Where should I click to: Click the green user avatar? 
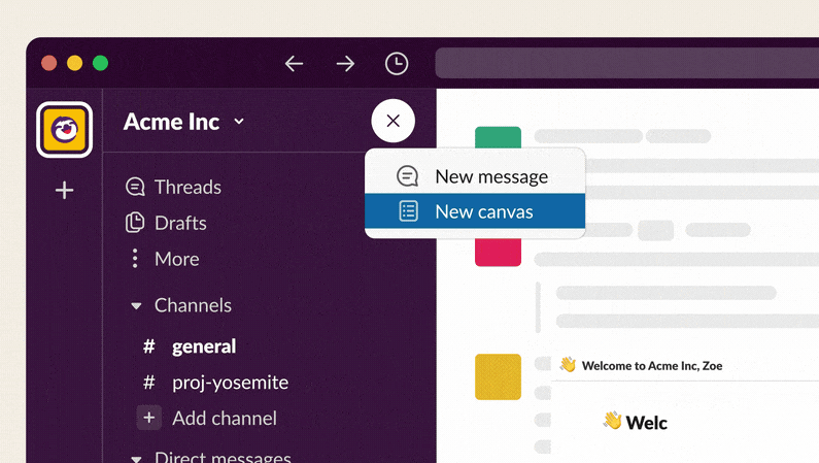click(x=498, y=147)
